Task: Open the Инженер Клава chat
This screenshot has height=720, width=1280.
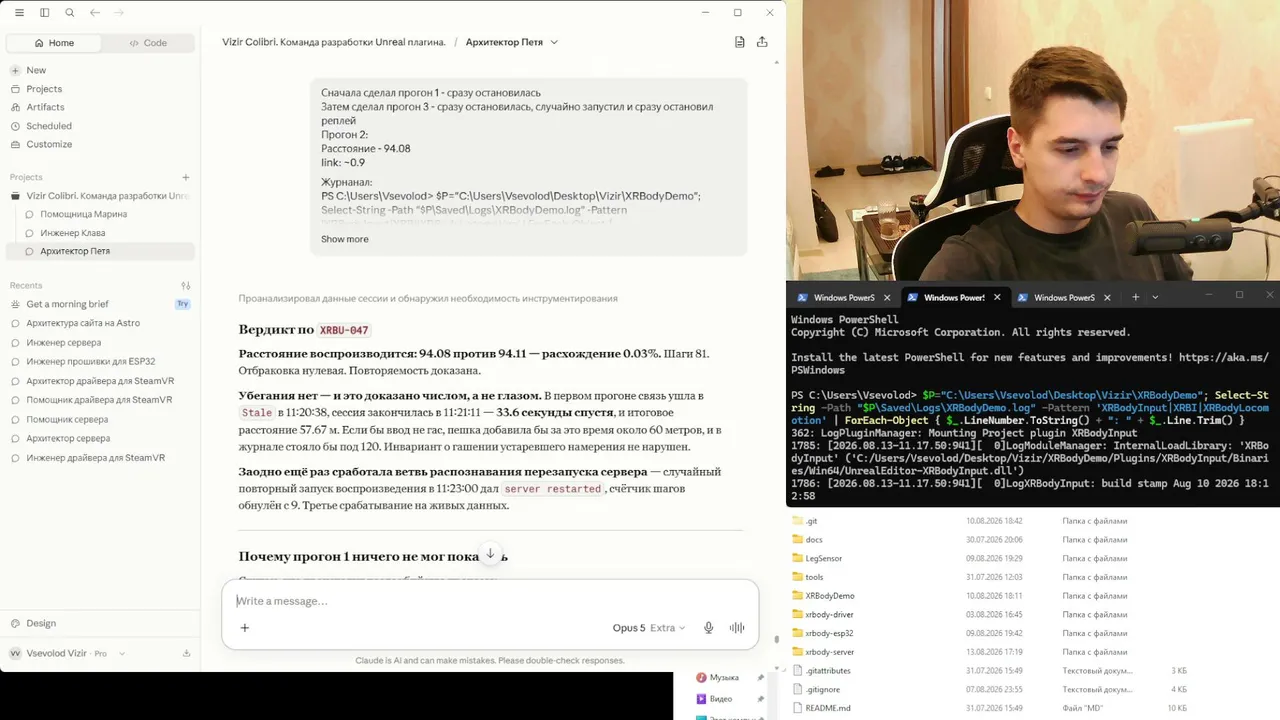Action: (72, 233)
